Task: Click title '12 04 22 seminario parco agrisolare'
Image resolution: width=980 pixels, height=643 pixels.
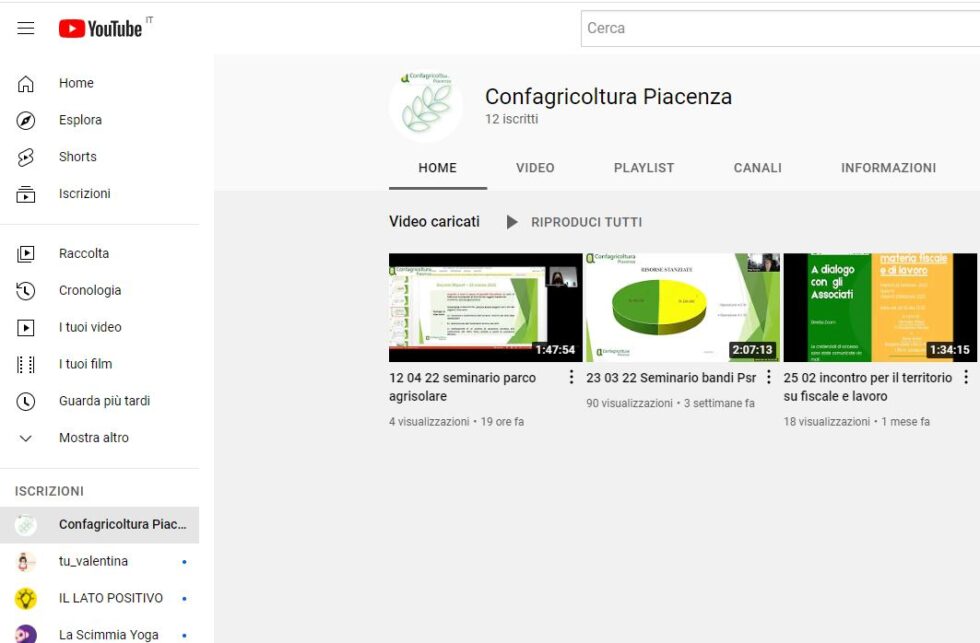Action: click(x=462, y=387)
